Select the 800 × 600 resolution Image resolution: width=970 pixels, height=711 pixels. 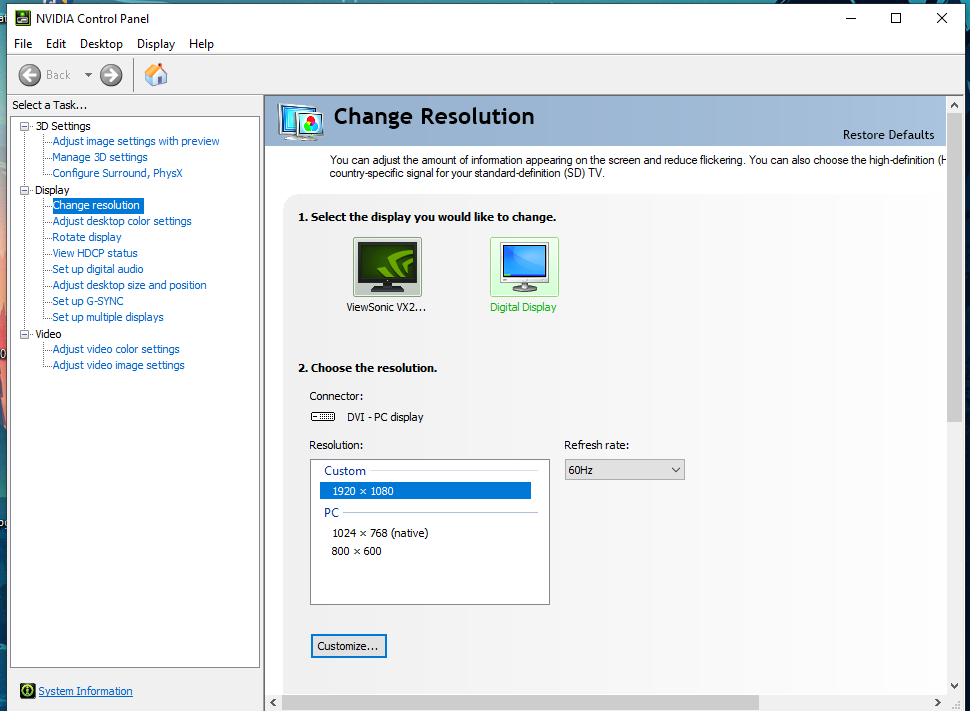point(356,551)
